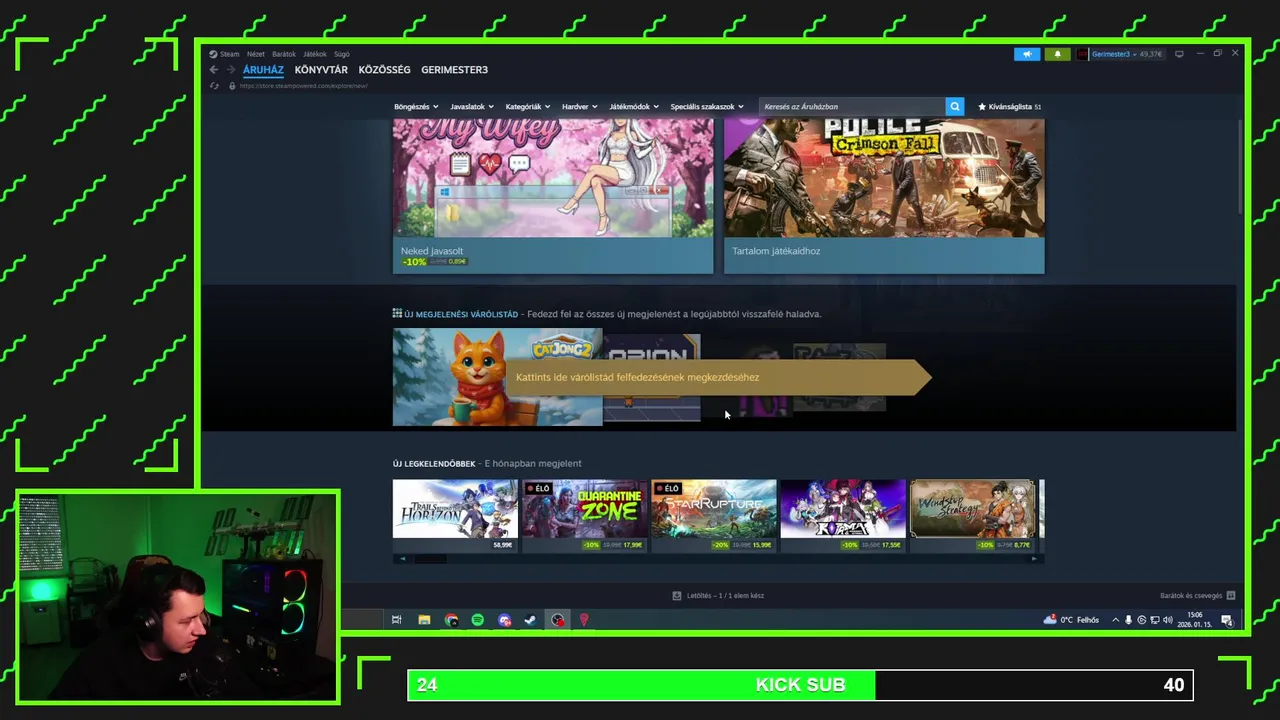Viewport: 1280px width, 720px height.
Task: Open the Nézet menu
Action: (256, 54)
